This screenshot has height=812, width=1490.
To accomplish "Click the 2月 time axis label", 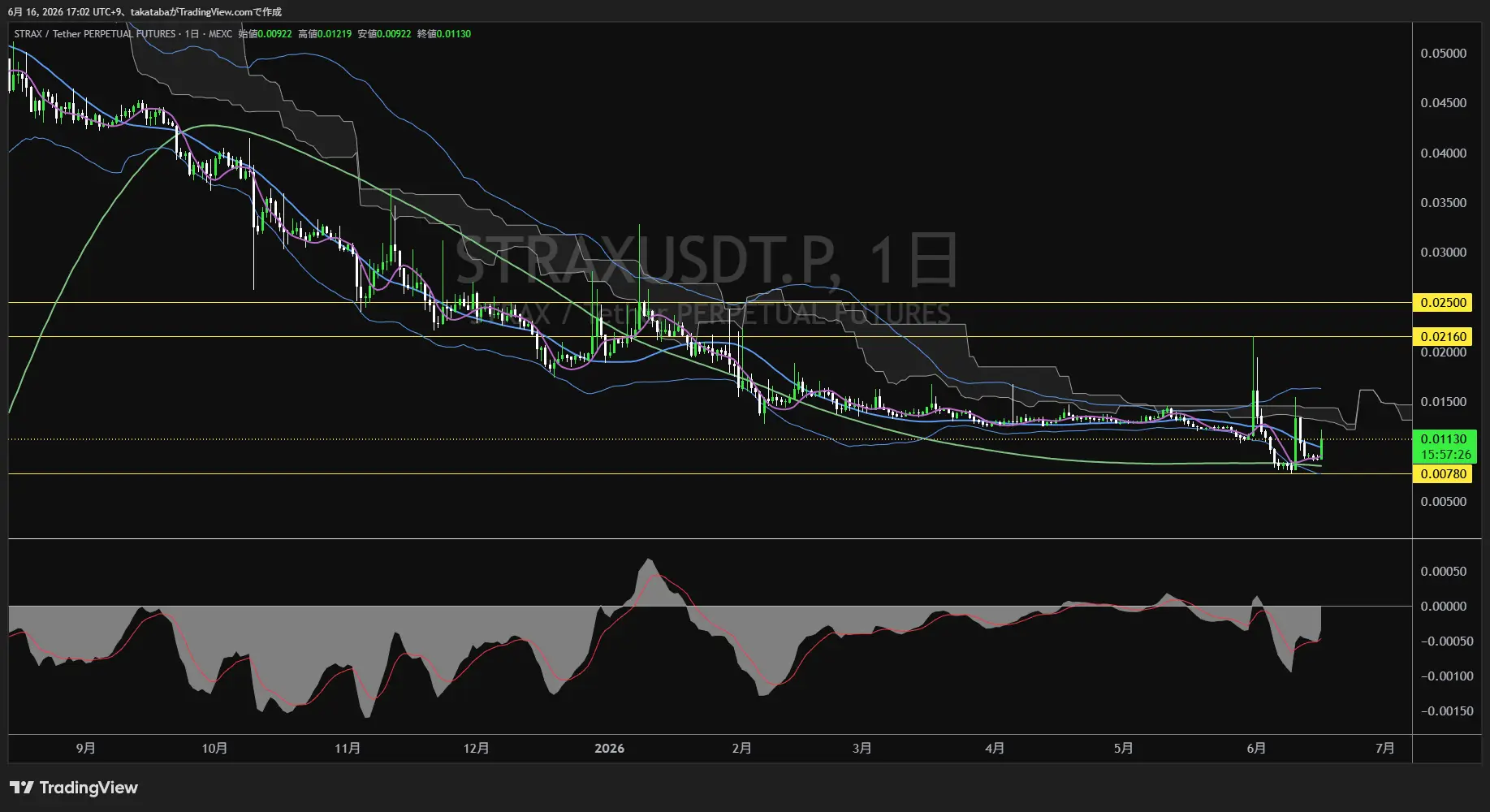I will [741, 748].
